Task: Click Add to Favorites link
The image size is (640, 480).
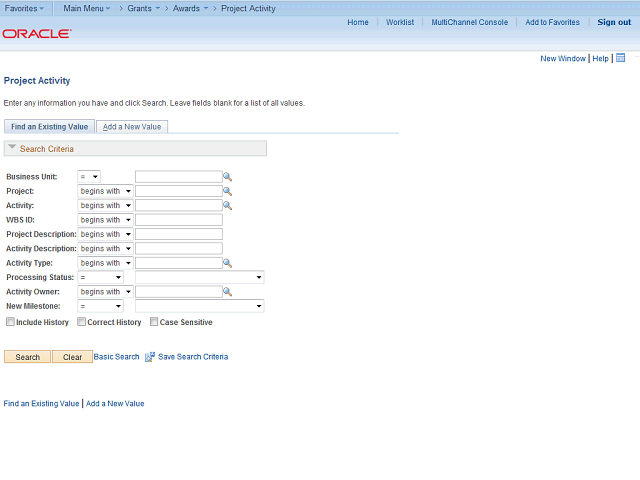Action: [552, 22]
